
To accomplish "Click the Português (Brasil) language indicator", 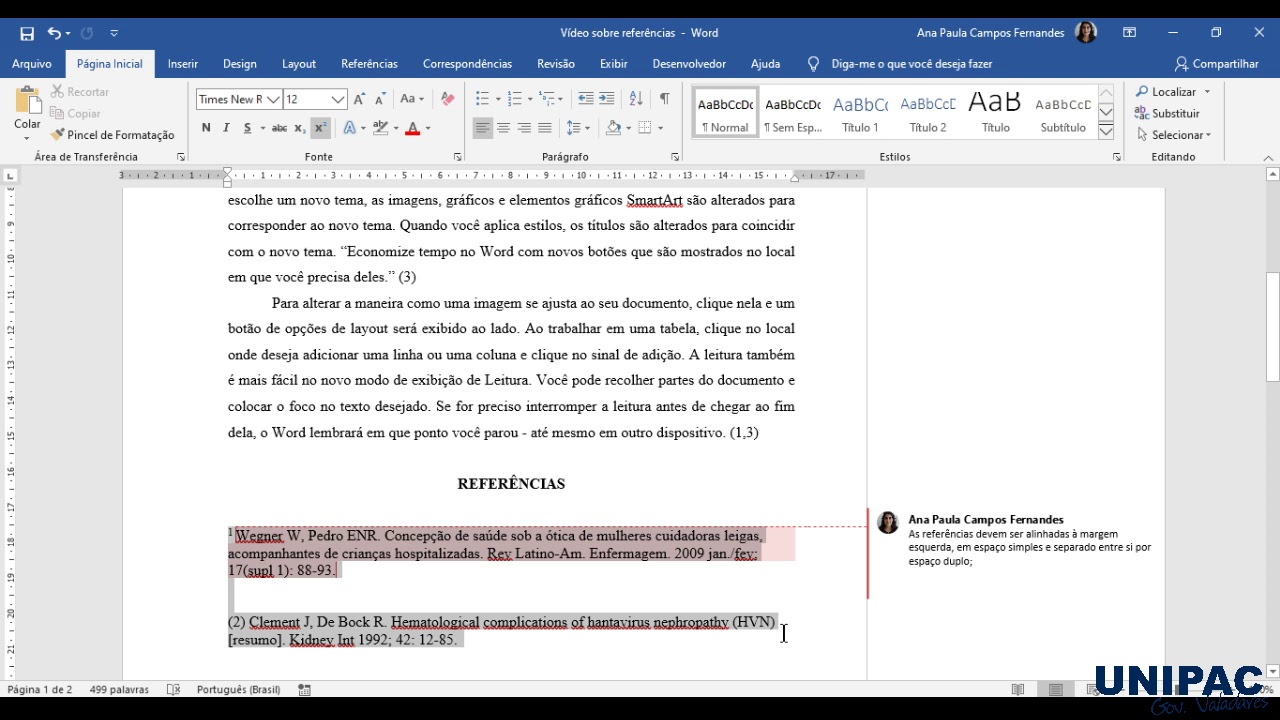I will [x=238, y=690].
